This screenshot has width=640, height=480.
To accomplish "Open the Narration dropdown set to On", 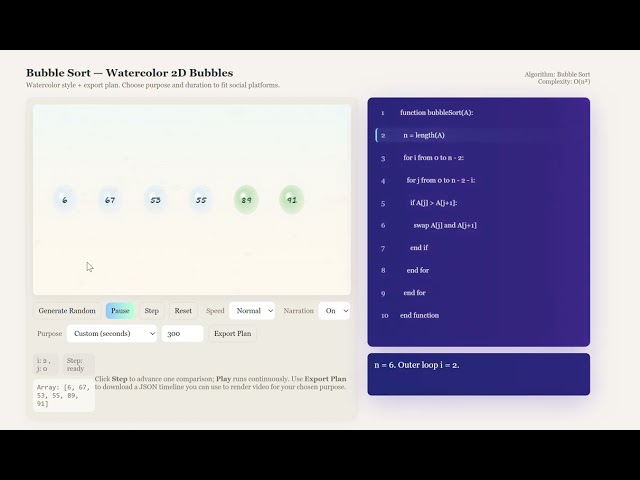I will click(334, 311).
